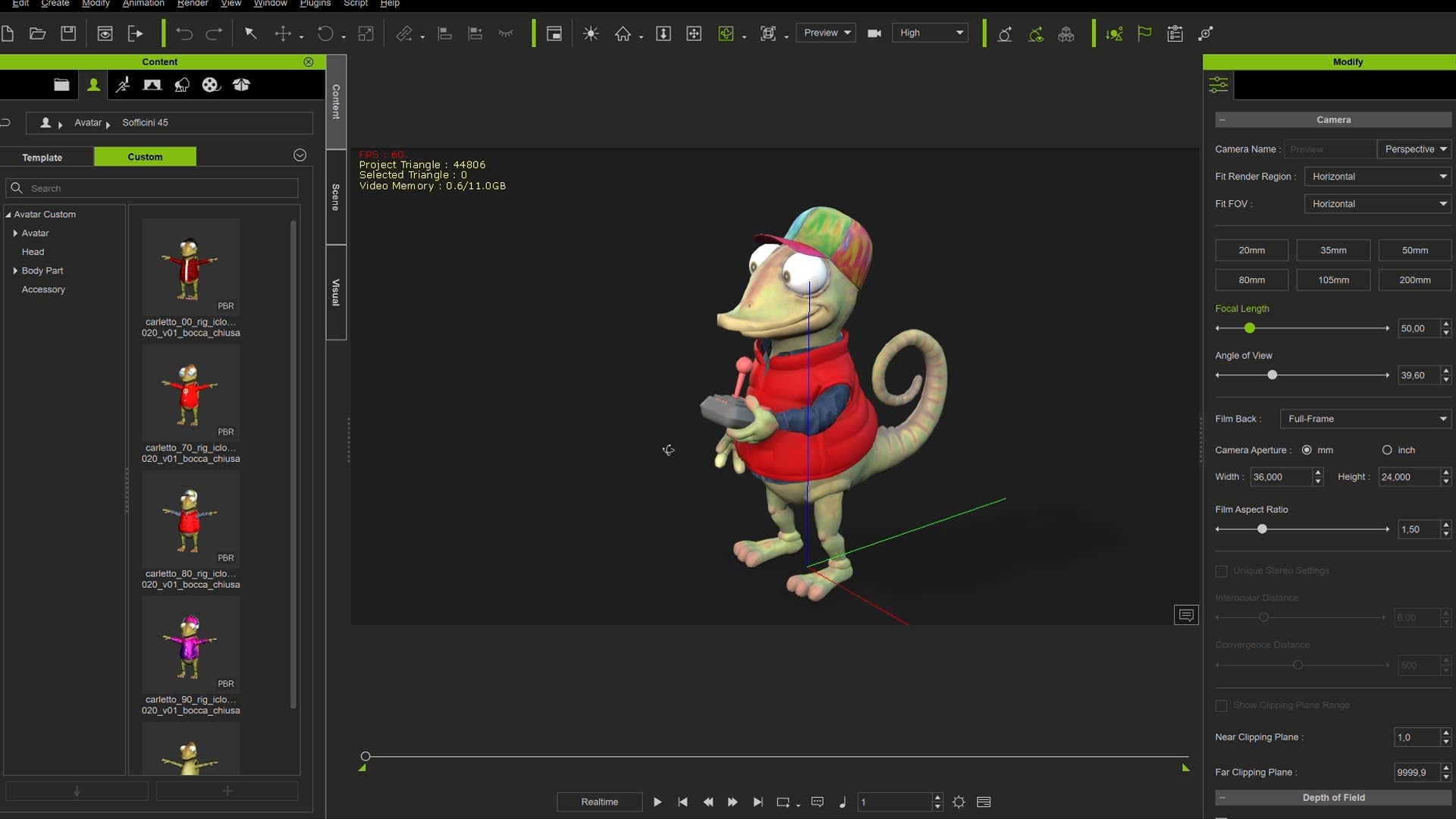Open the Fit Render Region dropdown
Viewport: 1456px width, 819px height.
click(x=1378, y=177)
